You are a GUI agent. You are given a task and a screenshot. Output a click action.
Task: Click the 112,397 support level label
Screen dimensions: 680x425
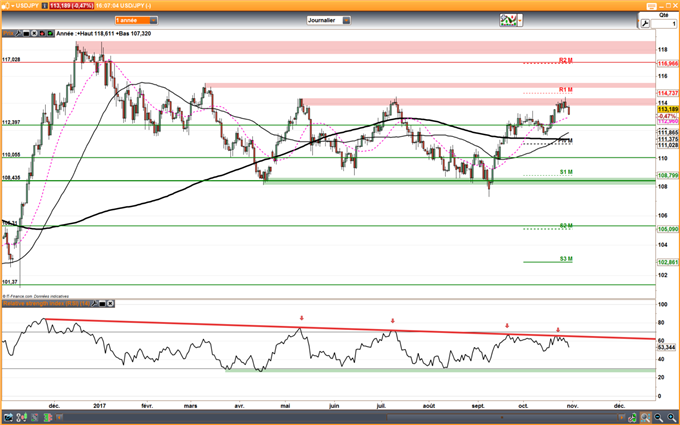pos(11,122)
